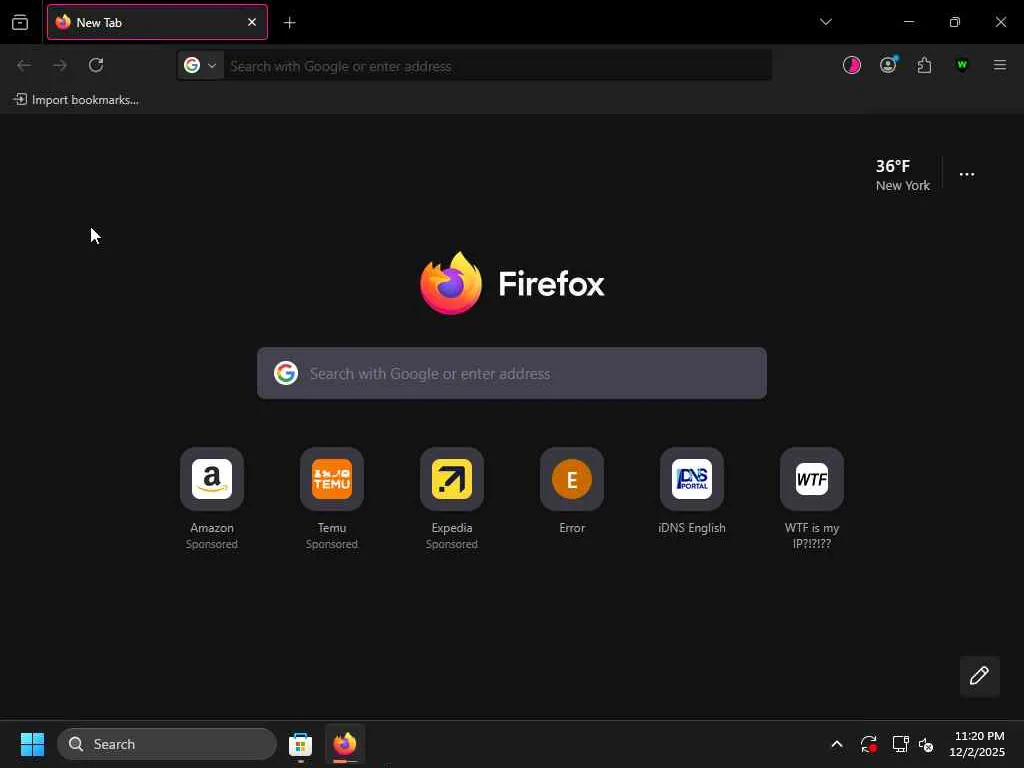
Task: Click the sync status tray icon with red dot
Action: click(x=869, y=744)
